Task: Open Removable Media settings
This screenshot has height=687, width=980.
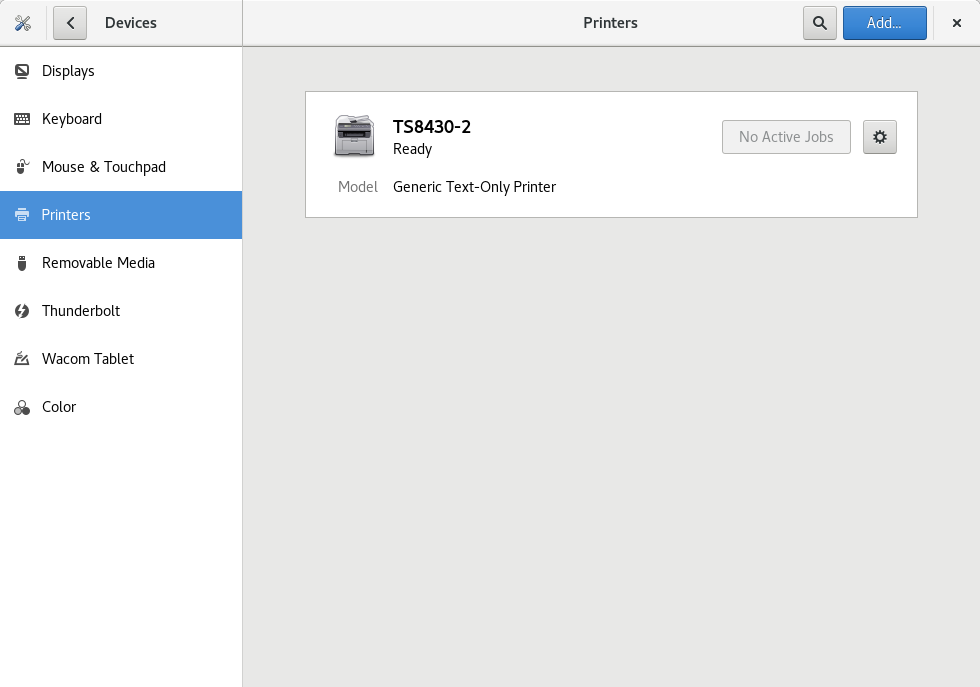Action: [121, 263]
